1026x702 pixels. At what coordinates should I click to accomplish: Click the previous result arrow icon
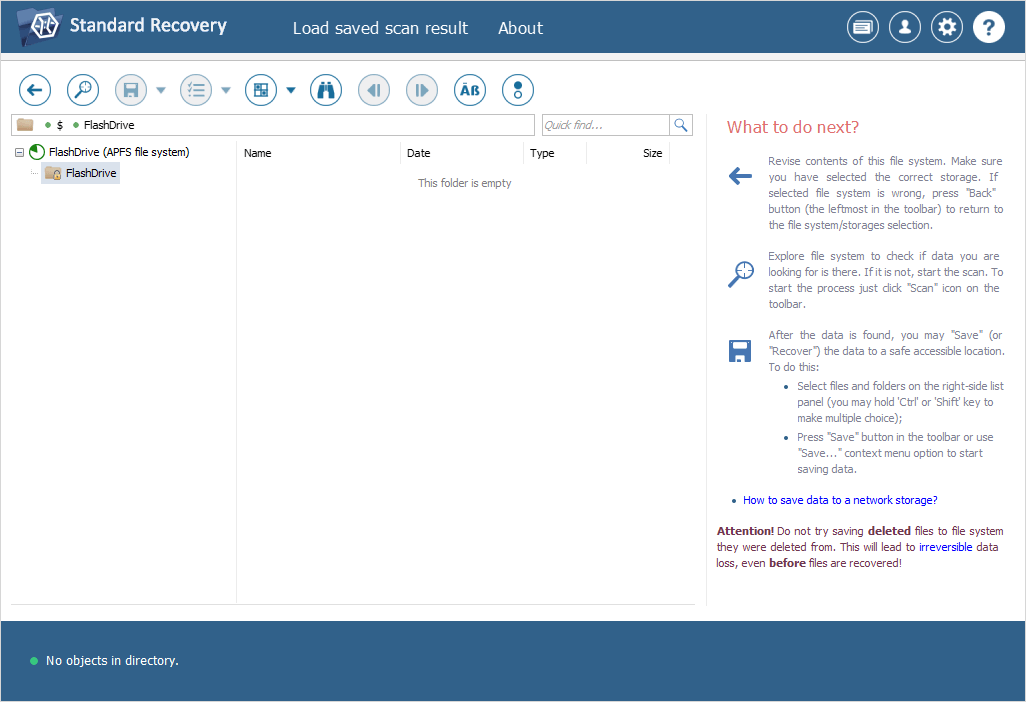[374, 90]
